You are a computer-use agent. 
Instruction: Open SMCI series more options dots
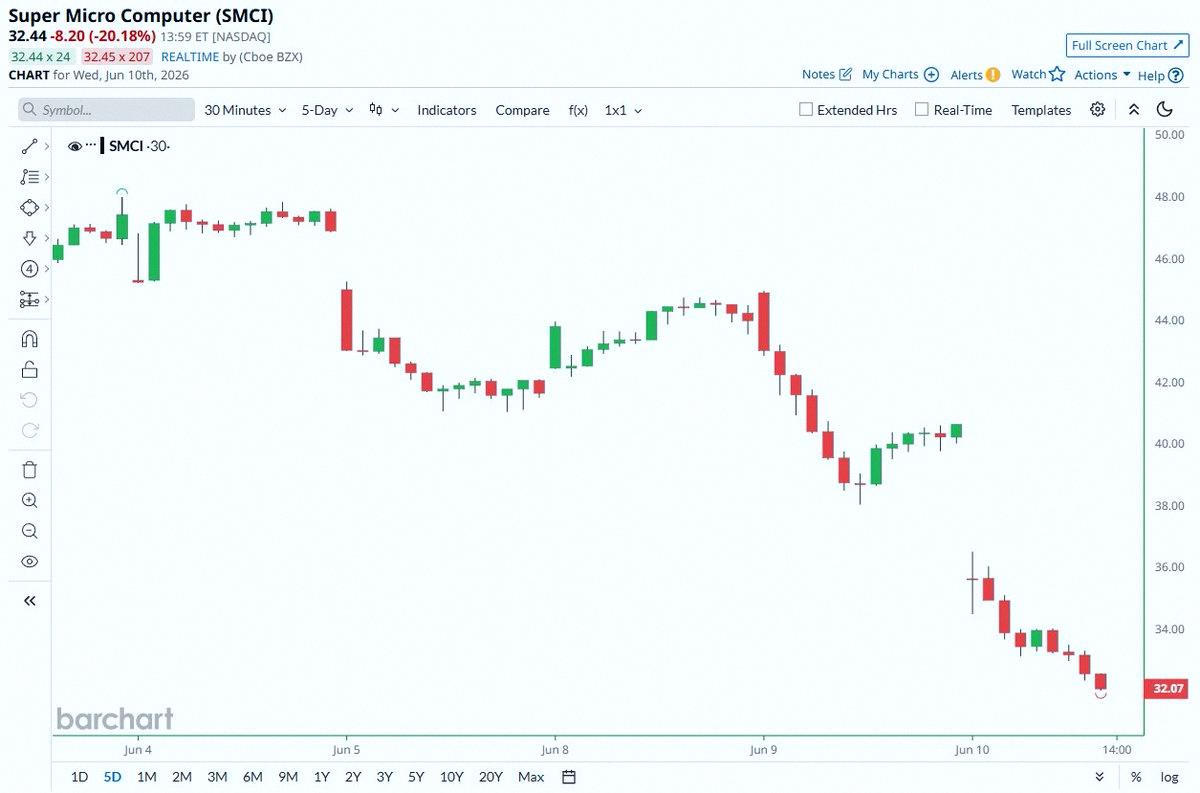click(x=91, y=145)
